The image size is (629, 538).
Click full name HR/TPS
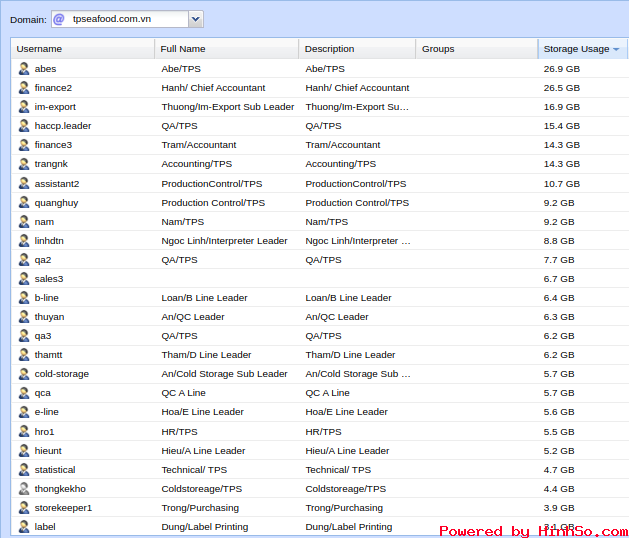point(179,431)
